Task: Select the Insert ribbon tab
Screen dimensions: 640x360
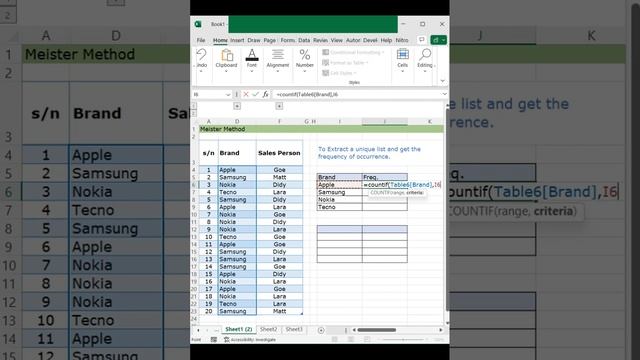Action: [237, 40]
